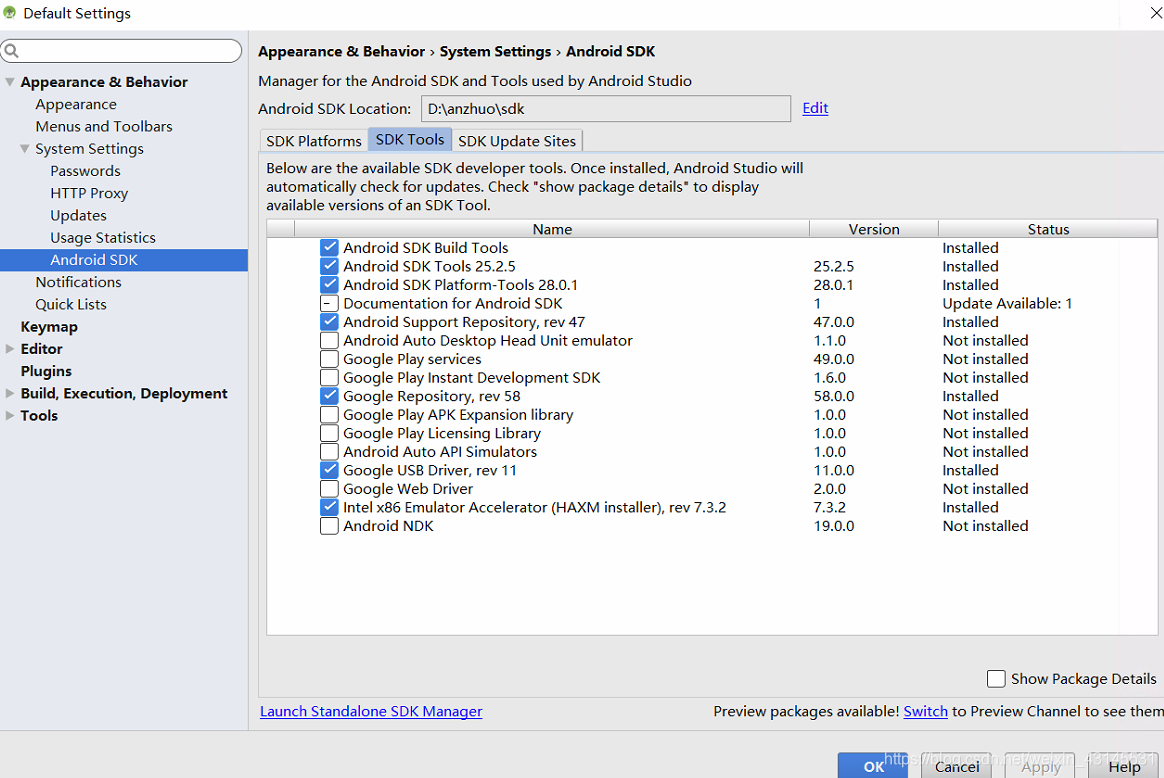Uncheck Android SDK Tools 25.2.5
This screenshot has height=778, width=1164.
pos(329,266)
